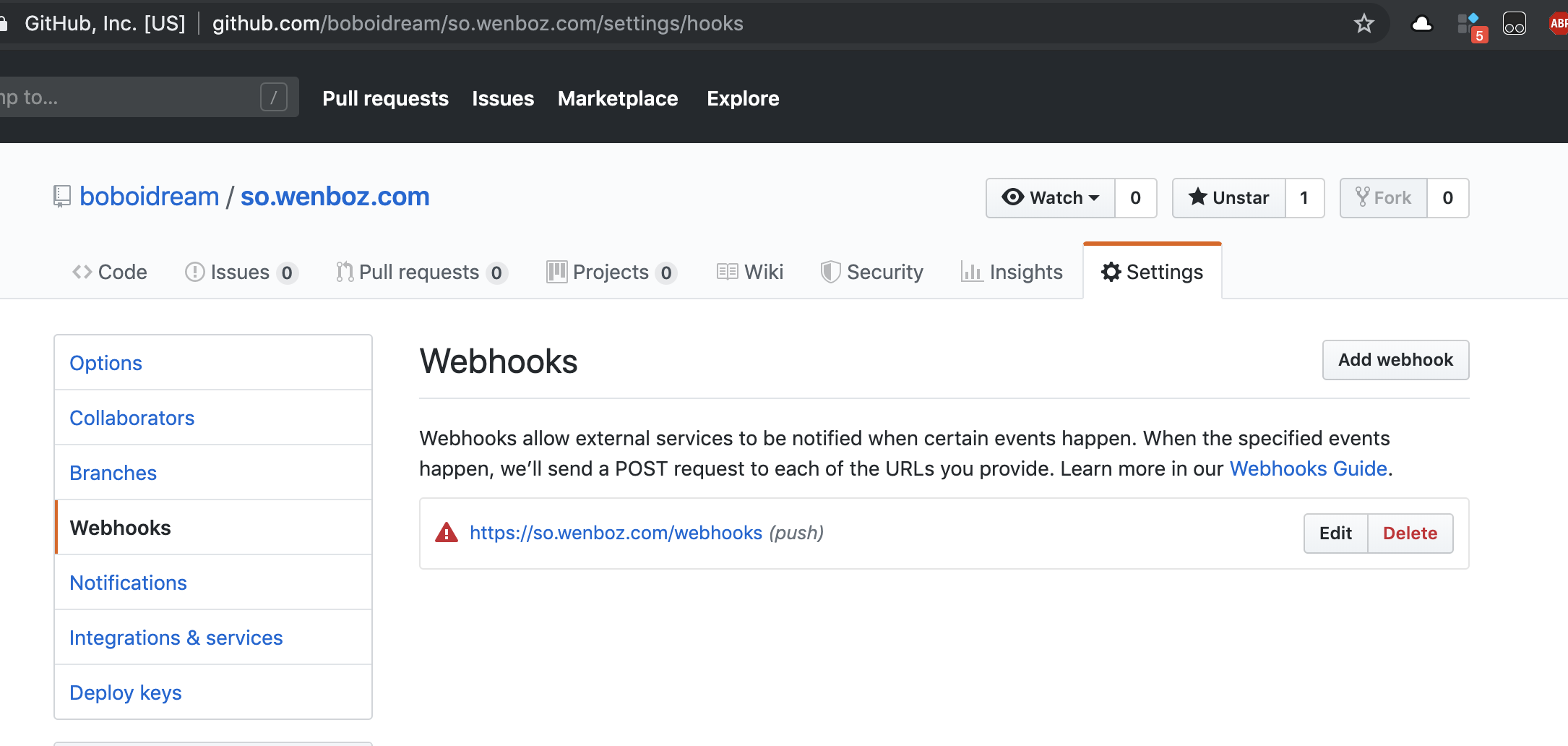
Task: Click the shield icon on Security tab
Action: 830,272
